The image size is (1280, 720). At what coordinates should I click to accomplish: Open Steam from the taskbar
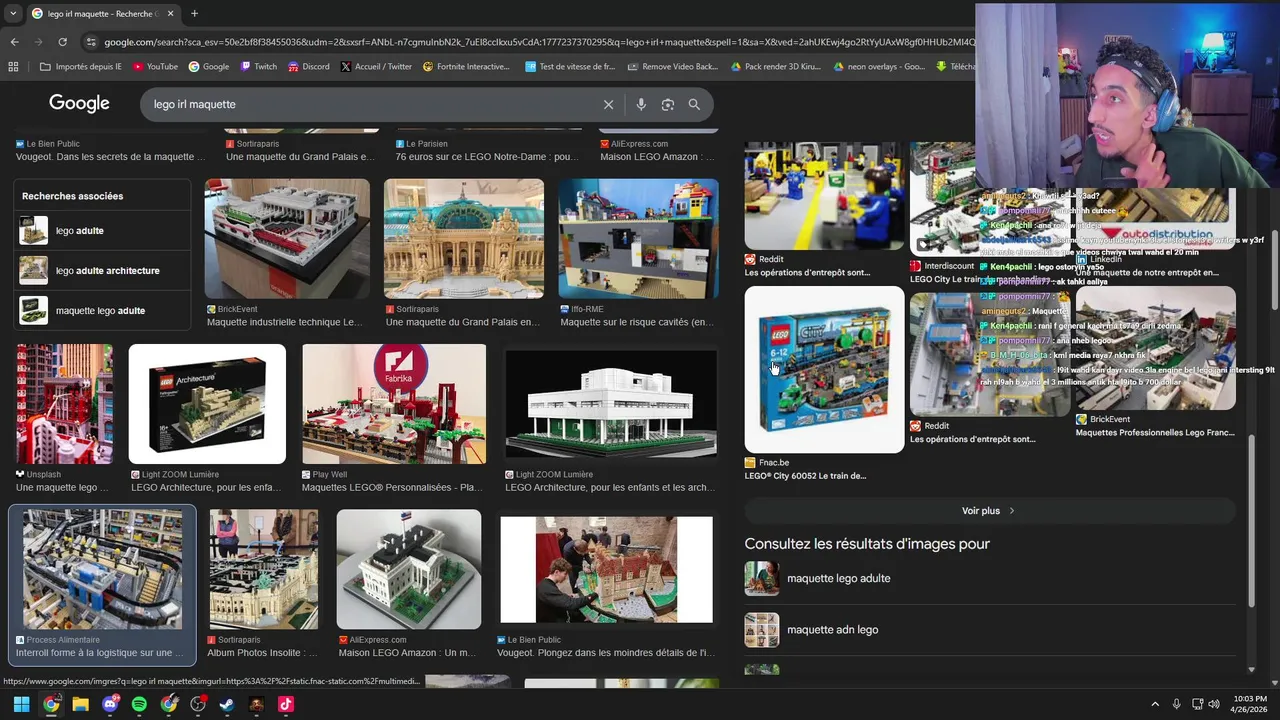point(227,704)
